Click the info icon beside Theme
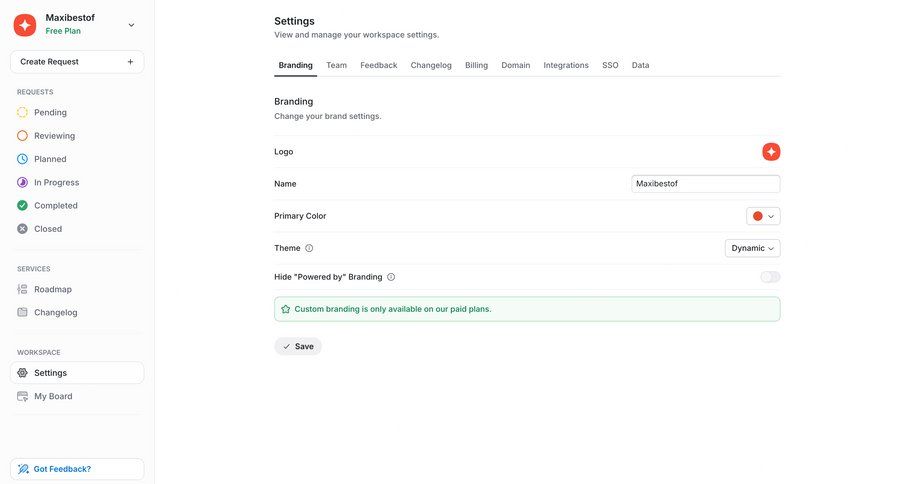 point(309,248)
